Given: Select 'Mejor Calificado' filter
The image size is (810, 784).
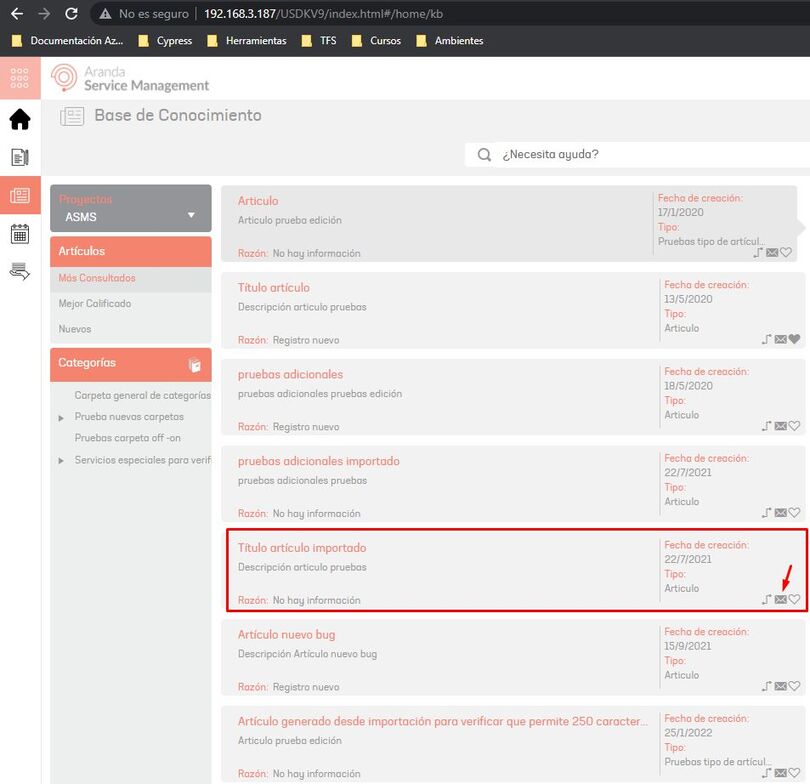Looking at the screenshot, I should [x=95, y=304].
